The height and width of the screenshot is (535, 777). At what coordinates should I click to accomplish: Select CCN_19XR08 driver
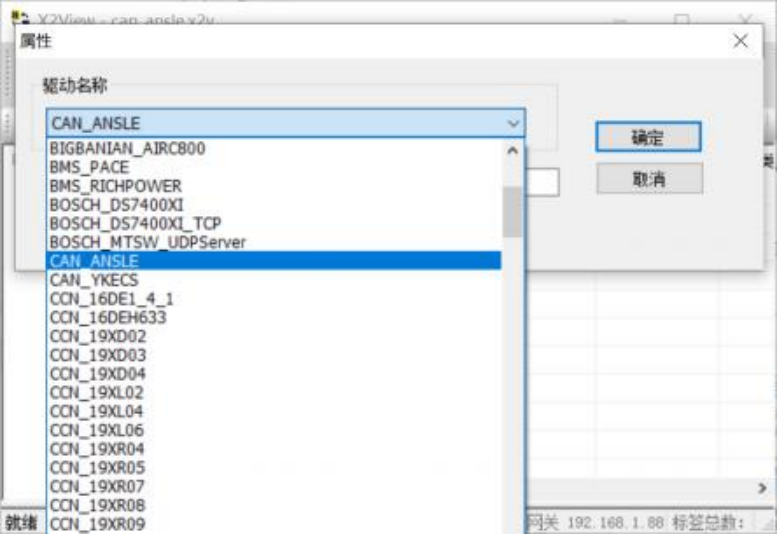click(274, 506)
